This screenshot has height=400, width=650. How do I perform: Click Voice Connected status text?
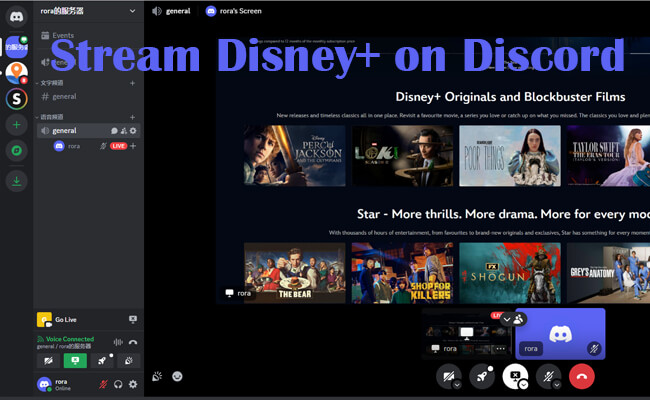coord(70,339)
